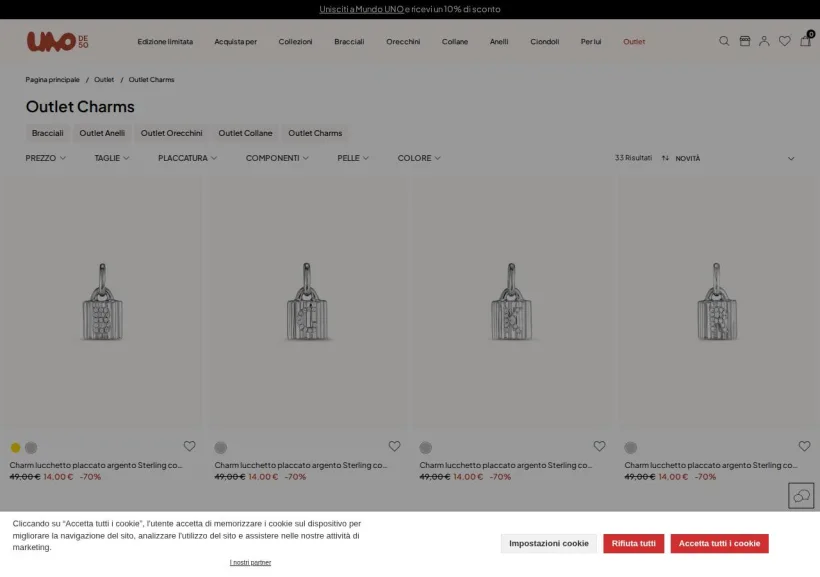Click the Impostazioni cookie button
Screen dimensions: 820x577
[549, 543]
